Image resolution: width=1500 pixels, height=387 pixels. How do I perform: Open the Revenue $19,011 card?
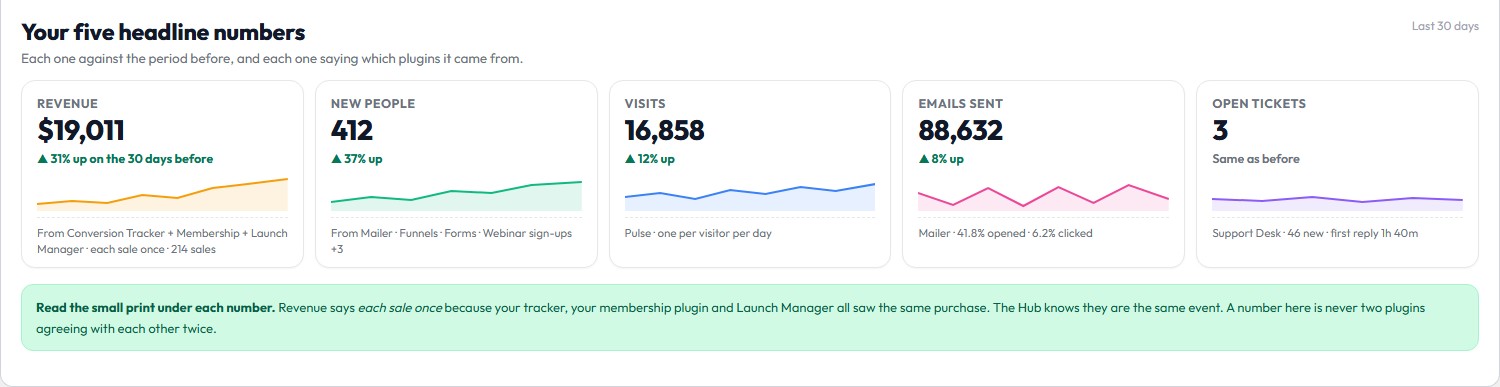[x=162, y=174]
